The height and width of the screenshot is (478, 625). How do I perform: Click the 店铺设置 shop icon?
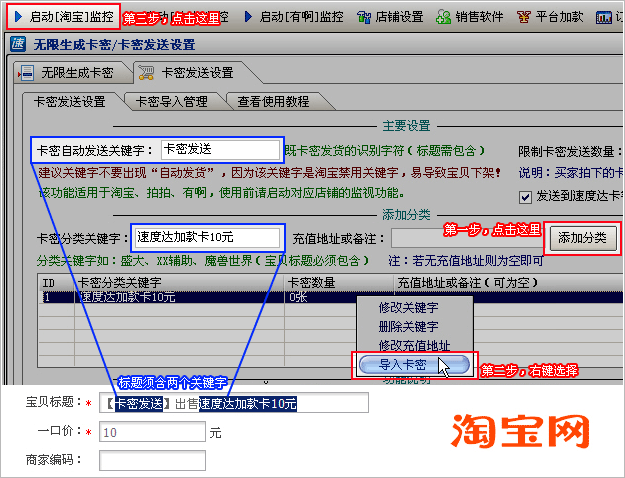point(364,17)
